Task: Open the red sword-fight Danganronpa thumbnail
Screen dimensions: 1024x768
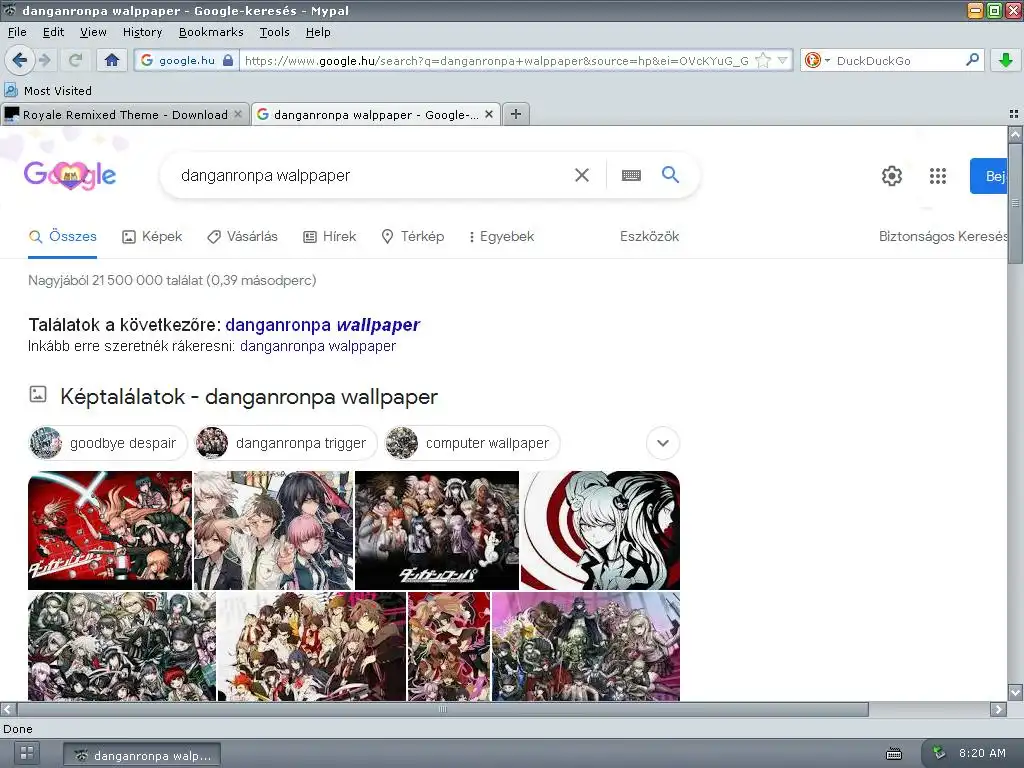Action: [x=110, y=530]
